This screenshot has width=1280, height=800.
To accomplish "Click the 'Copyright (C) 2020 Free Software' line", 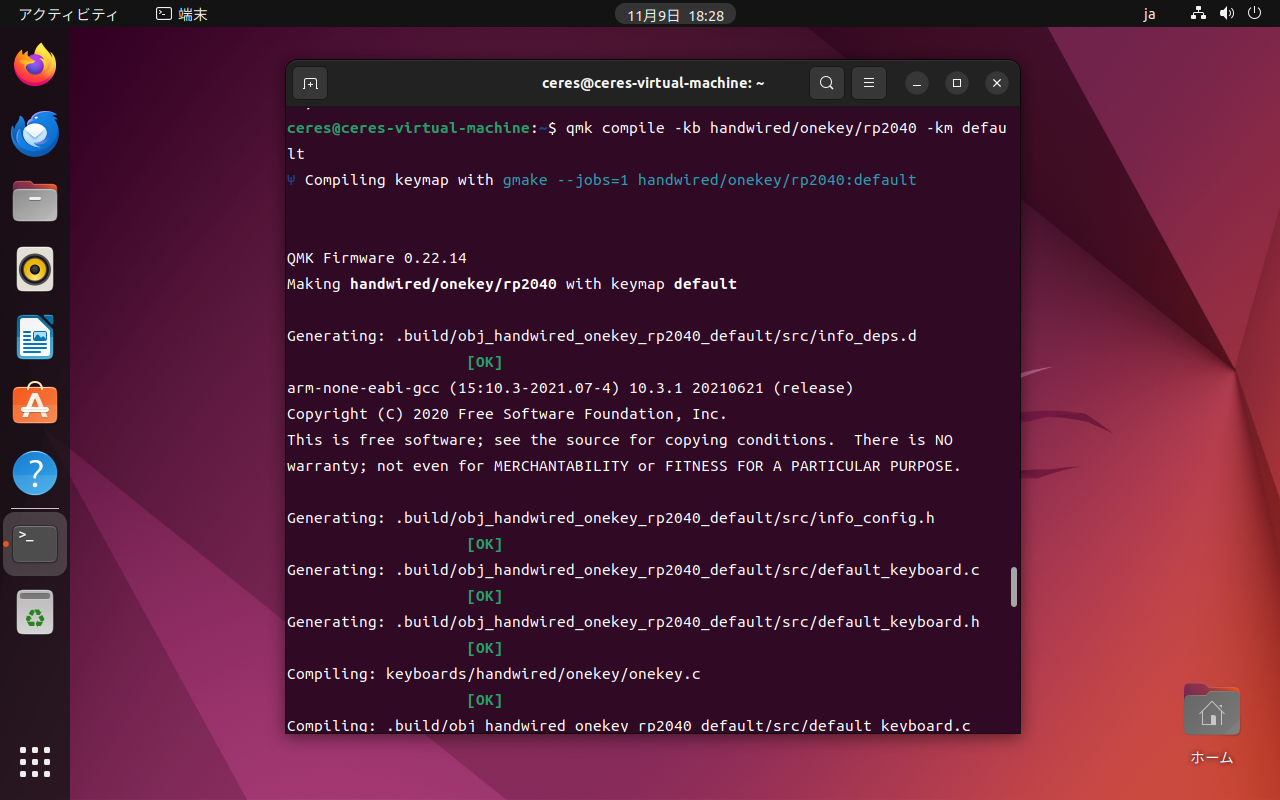I will pyautogui.click(x=507, y=414).
